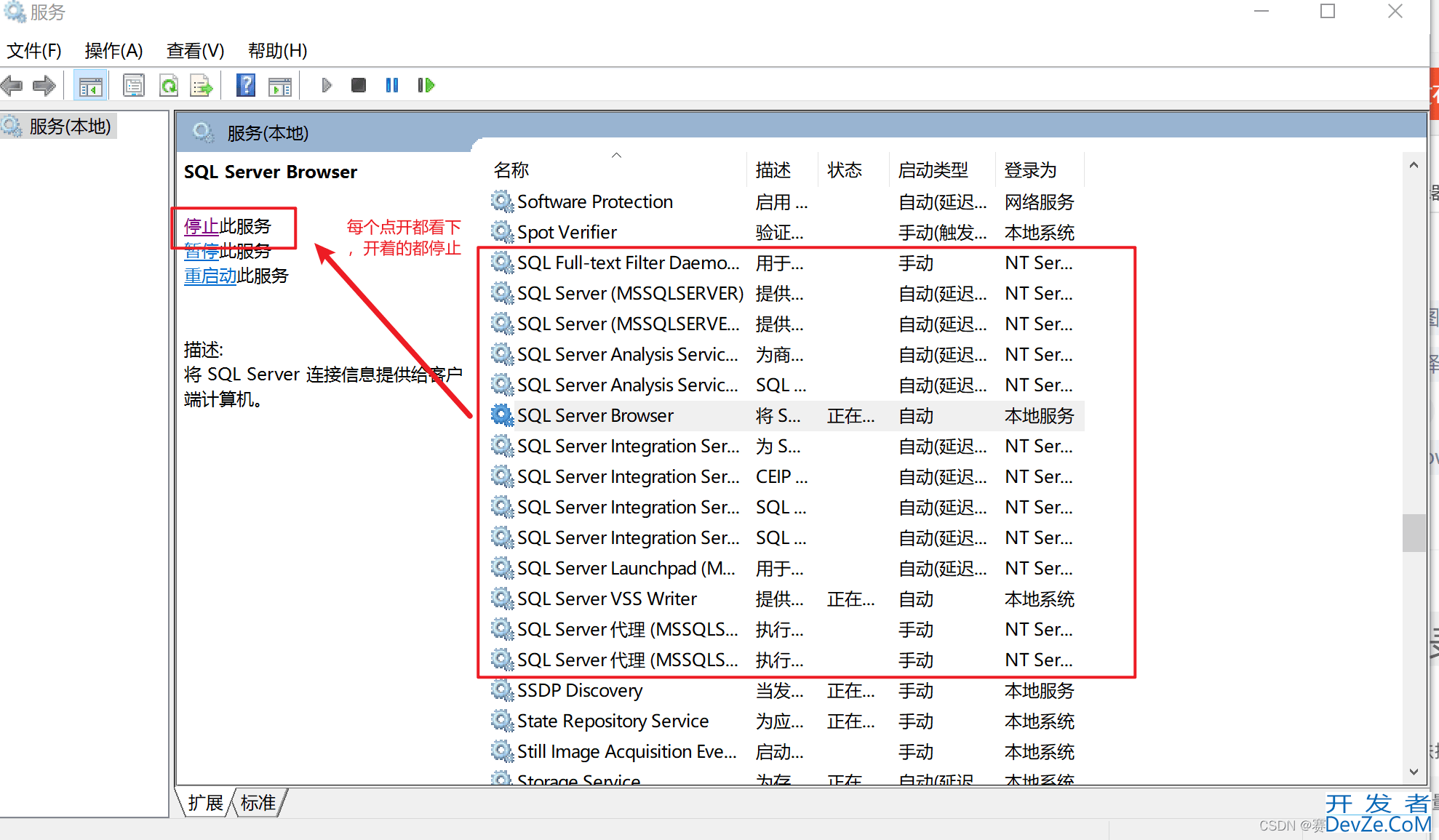Open the 文件(F) menu
The height and width of the screenshot is (840, 1439).
pos(34,51)
